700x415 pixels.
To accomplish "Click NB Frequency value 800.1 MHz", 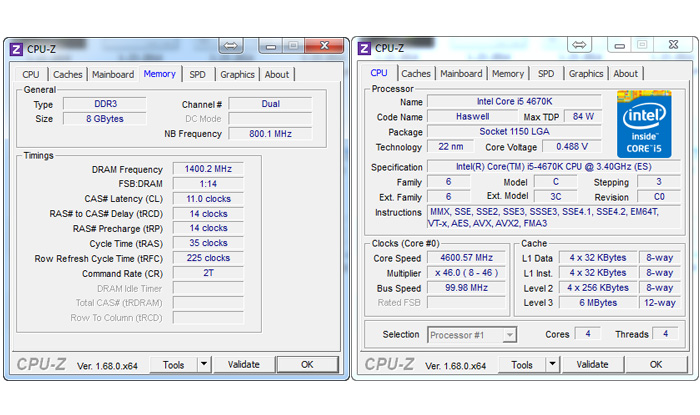I will (x=271, y=133).
